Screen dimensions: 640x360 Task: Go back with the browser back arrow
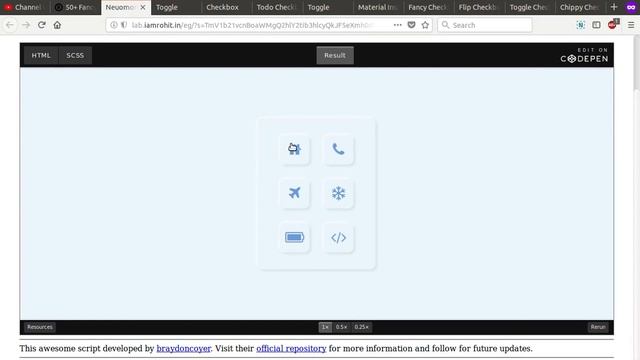coord(10,25)
